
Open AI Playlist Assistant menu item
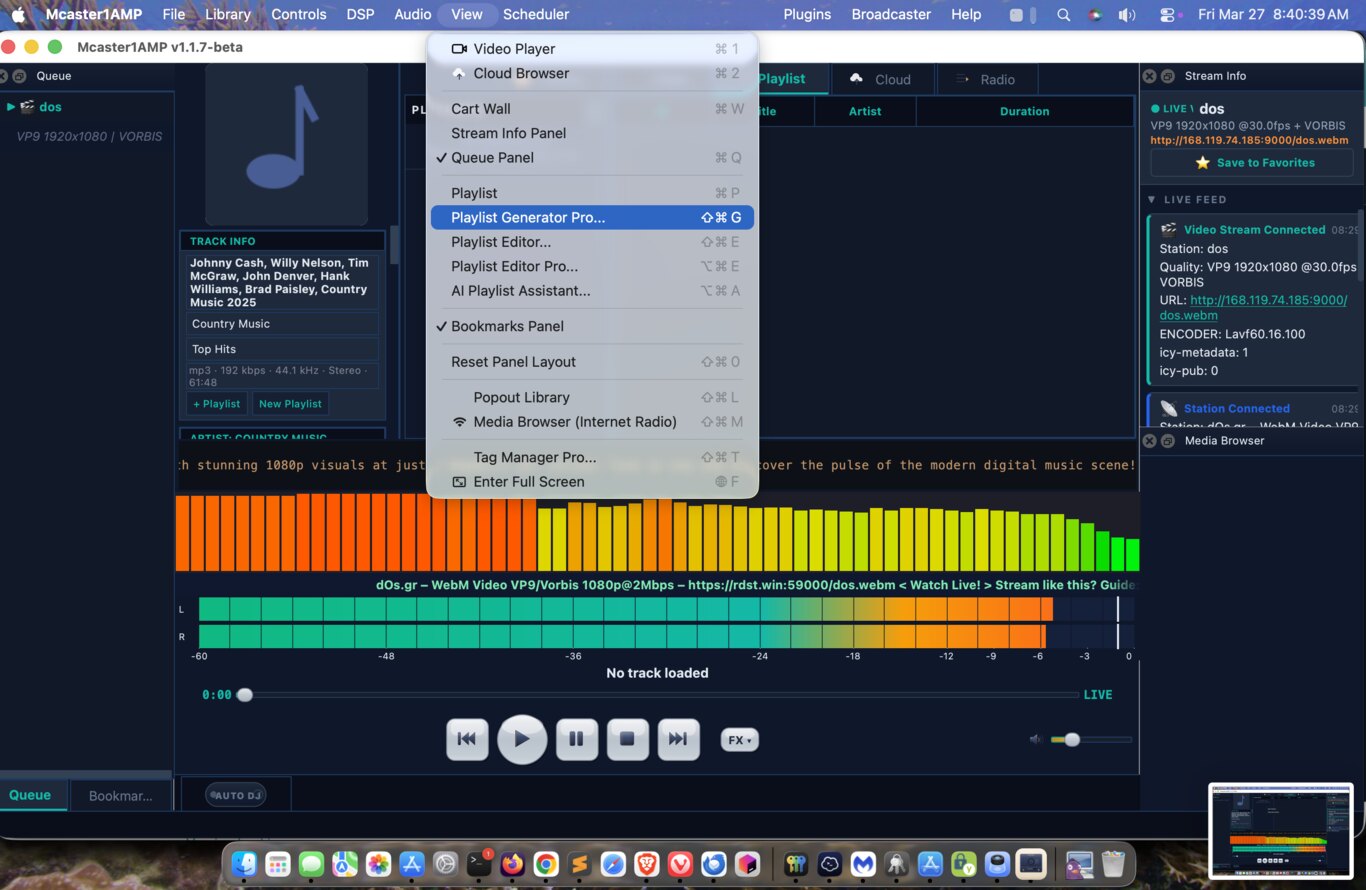tap(592, 291)
